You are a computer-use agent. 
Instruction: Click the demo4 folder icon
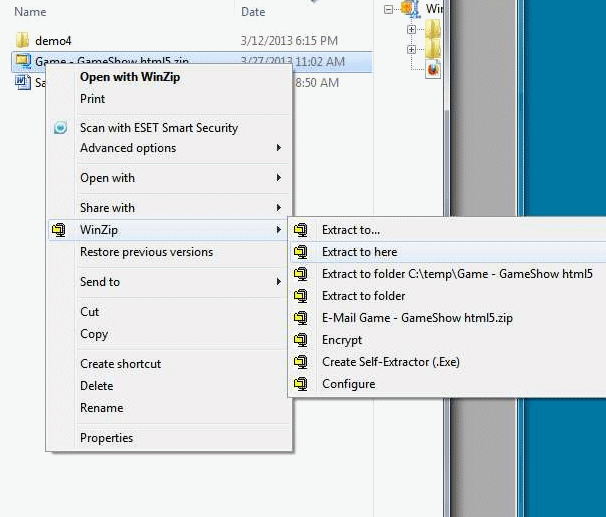[x=23, y=40]
